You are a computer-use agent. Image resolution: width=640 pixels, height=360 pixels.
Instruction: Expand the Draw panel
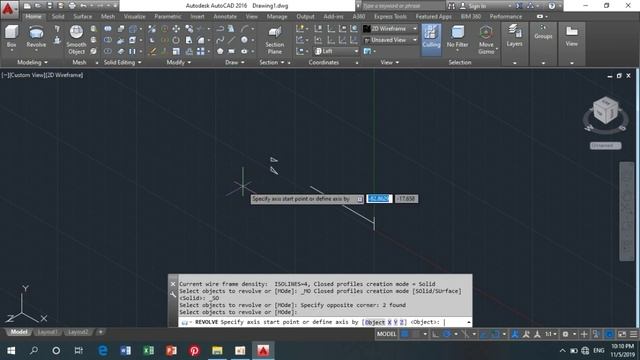pos(235,62)
